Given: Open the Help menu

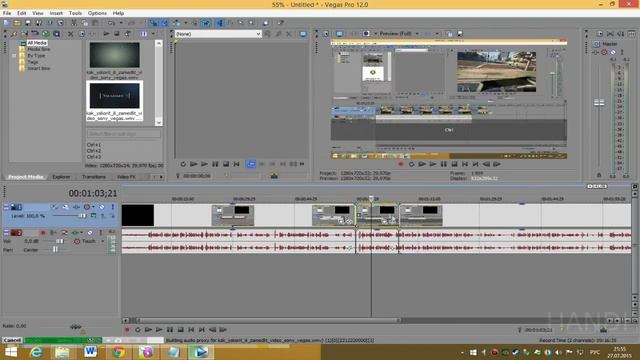Looking at the screenshot, I should point(118,13).
